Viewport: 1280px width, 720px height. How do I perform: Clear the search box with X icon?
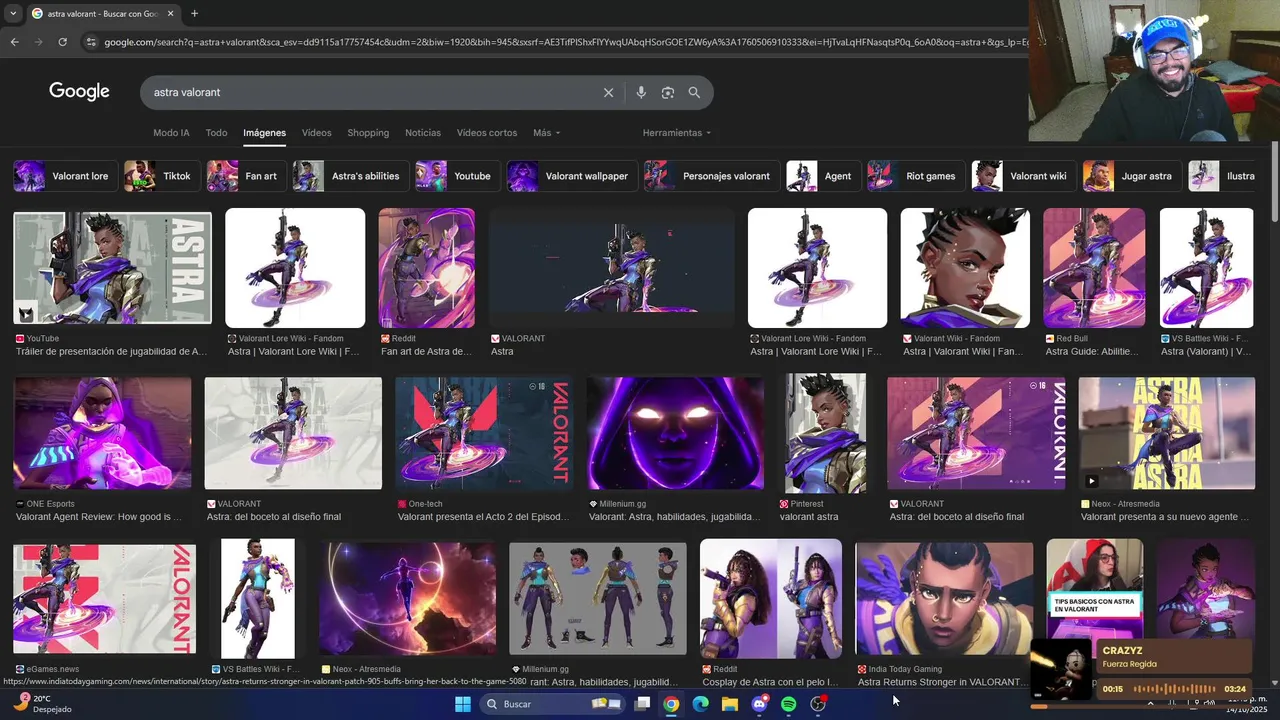(608, 92)
